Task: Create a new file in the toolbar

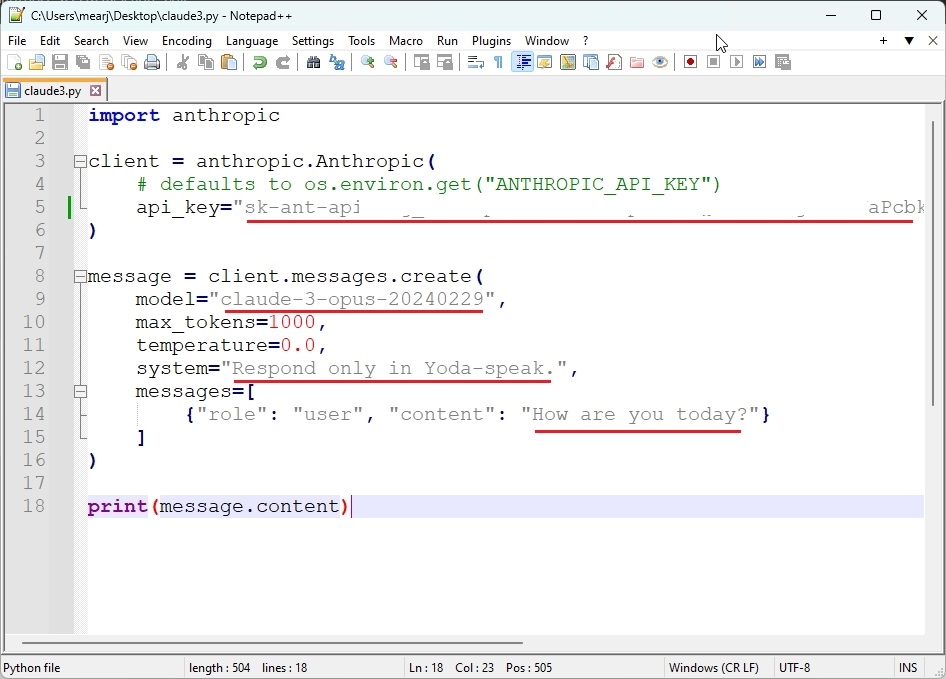Action: (x=15, y=62)
